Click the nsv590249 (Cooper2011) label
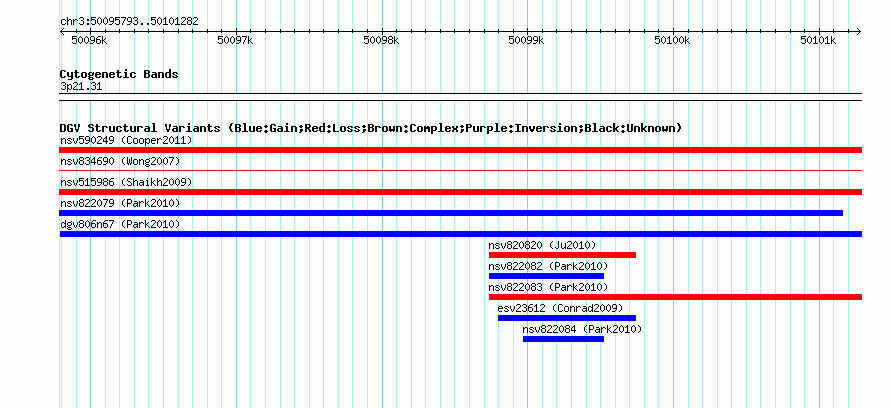The width and height of the screenshot is (890, 408). (126, 140)
